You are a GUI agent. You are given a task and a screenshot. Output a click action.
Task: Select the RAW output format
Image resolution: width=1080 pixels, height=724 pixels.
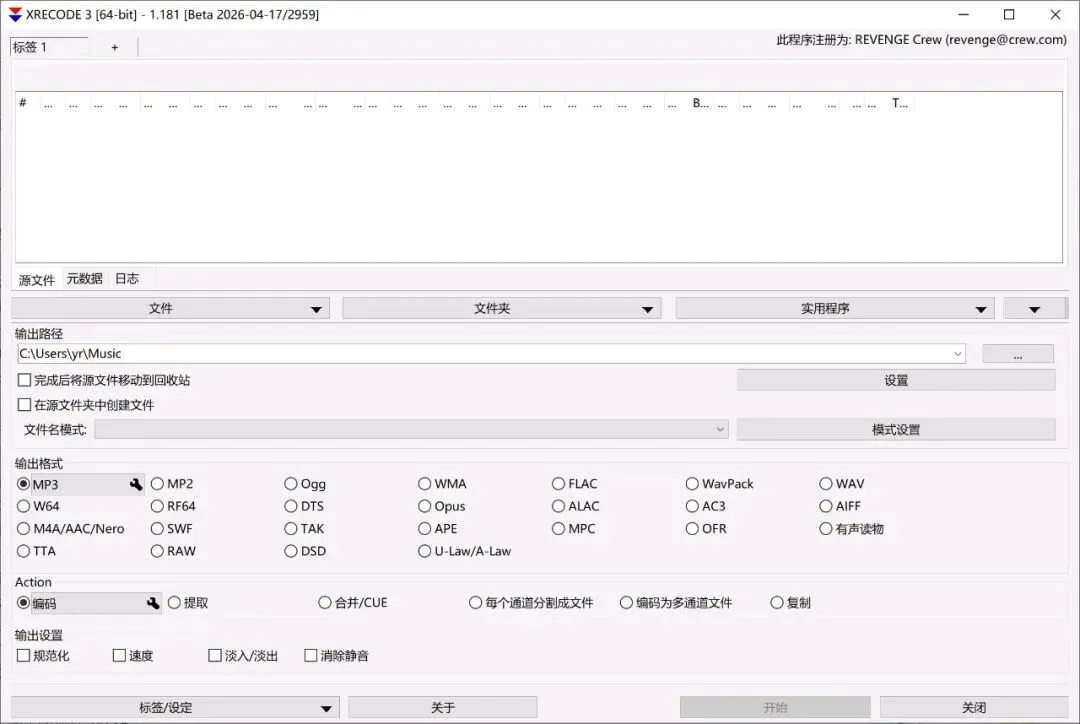173,551
